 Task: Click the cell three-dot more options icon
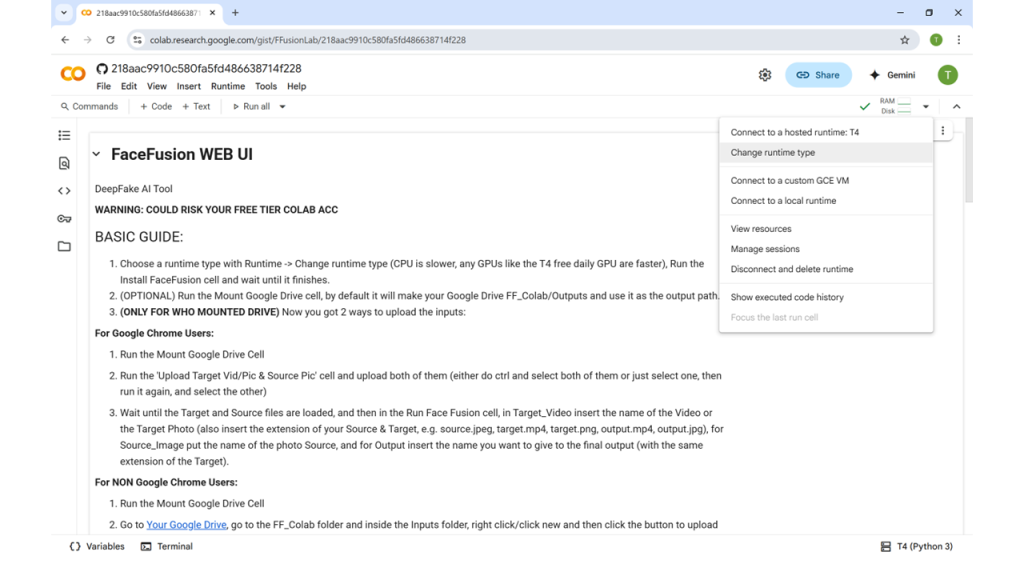tap(942, 131)
